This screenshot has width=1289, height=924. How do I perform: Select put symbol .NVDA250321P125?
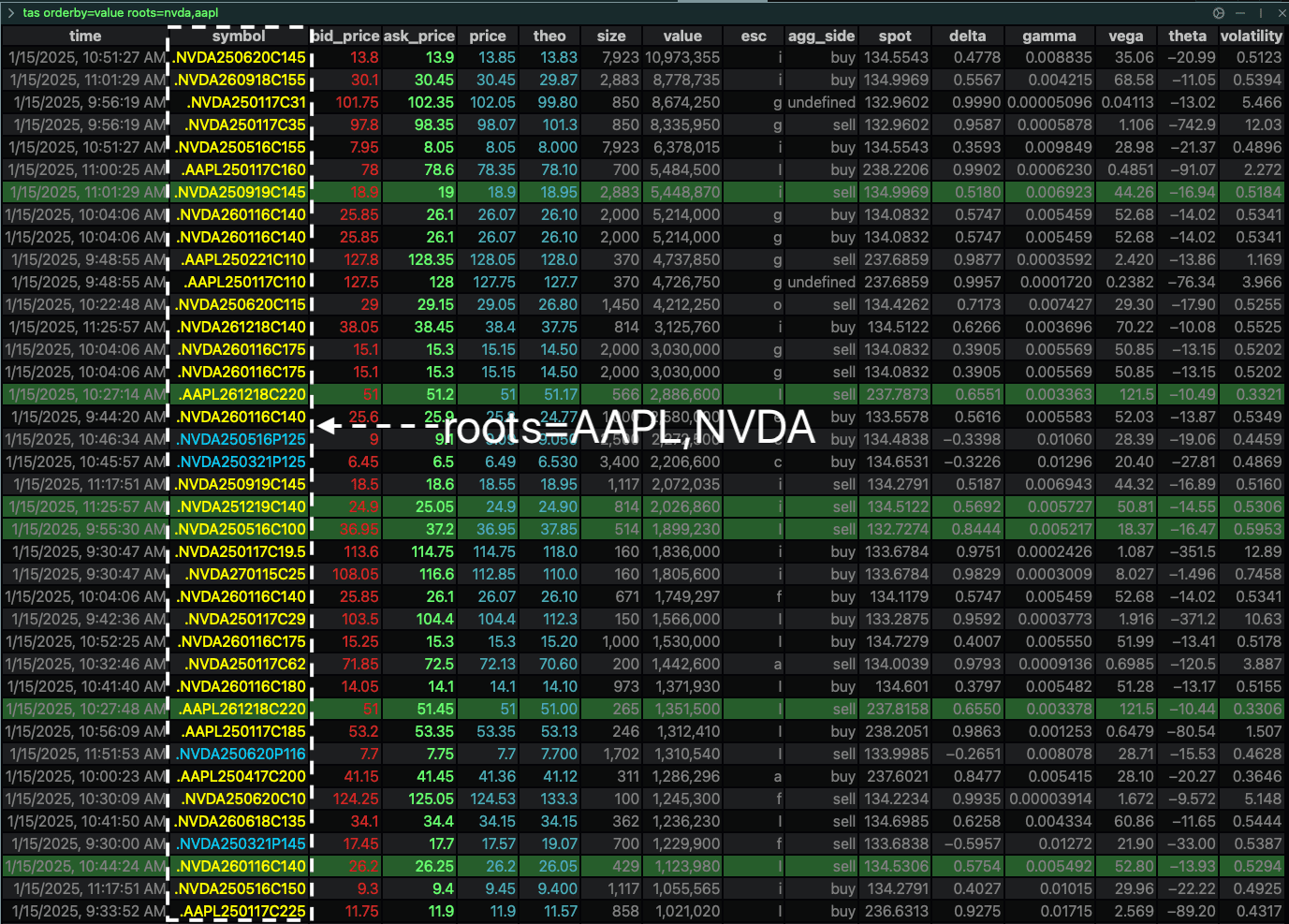coord(241,462)
